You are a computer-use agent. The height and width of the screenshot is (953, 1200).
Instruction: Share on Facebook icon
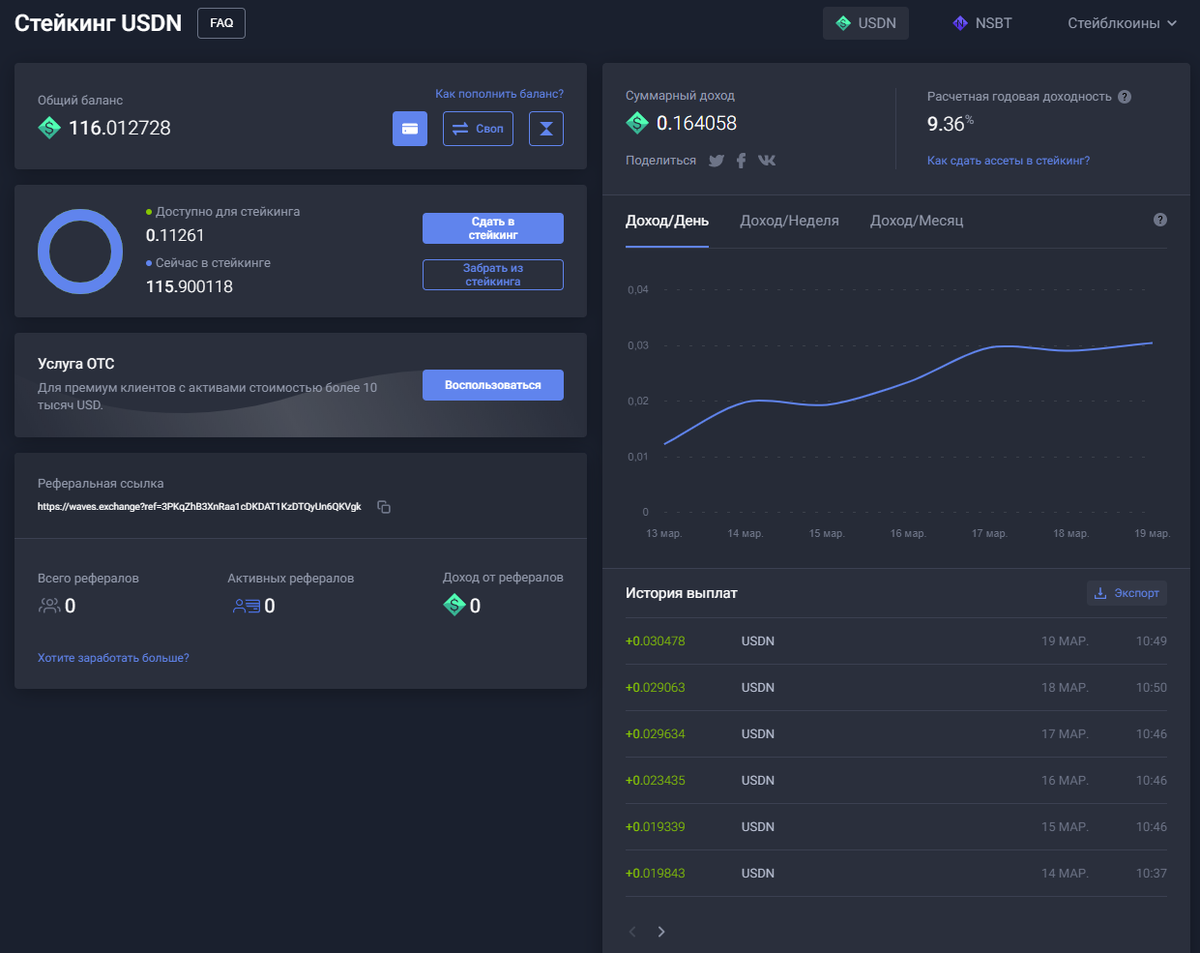coord(741,160)
